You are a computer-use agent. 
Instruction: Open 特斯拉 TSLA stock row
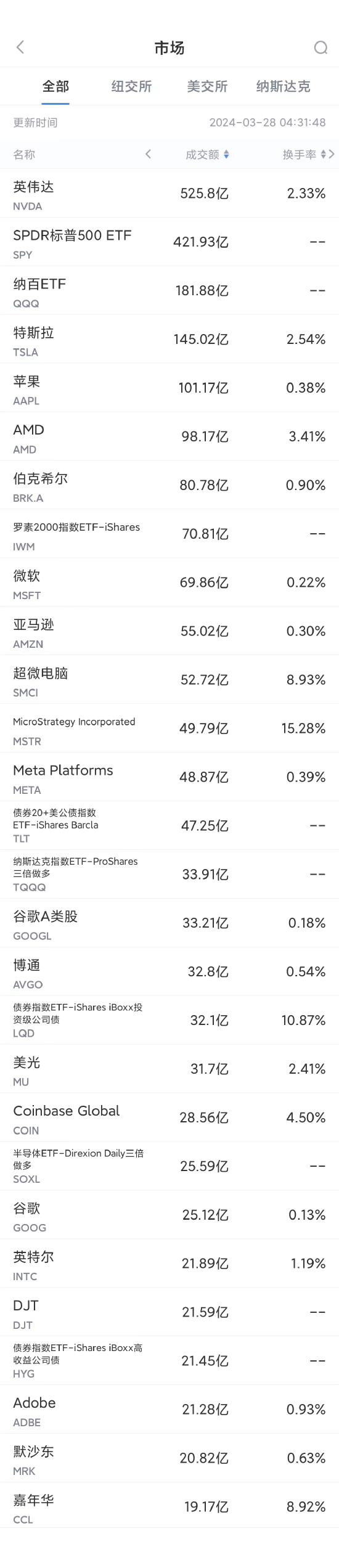coord(169,340)
